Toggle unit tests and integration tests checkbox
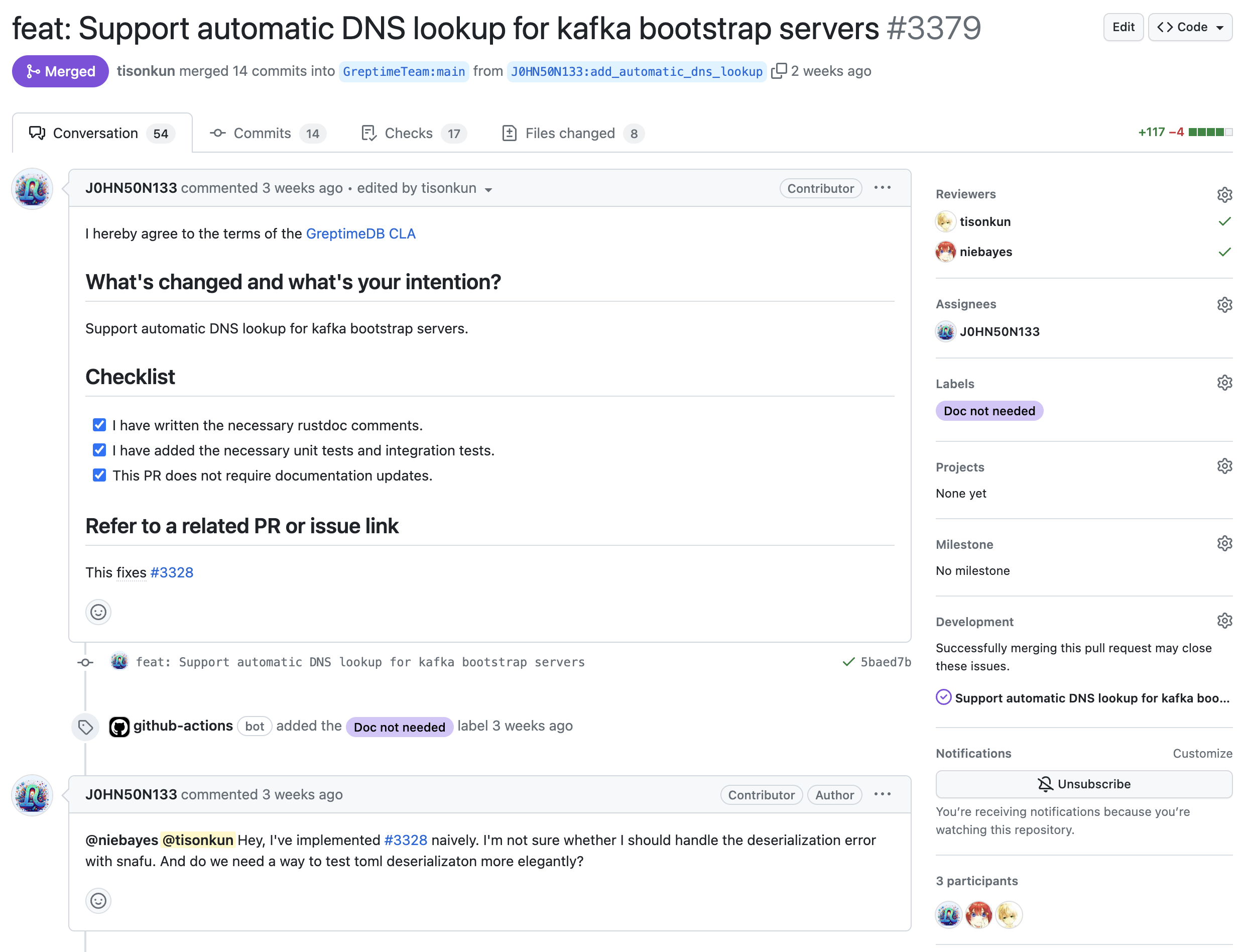Screen dimensions: 1245x952 click(x=99, y=450)
